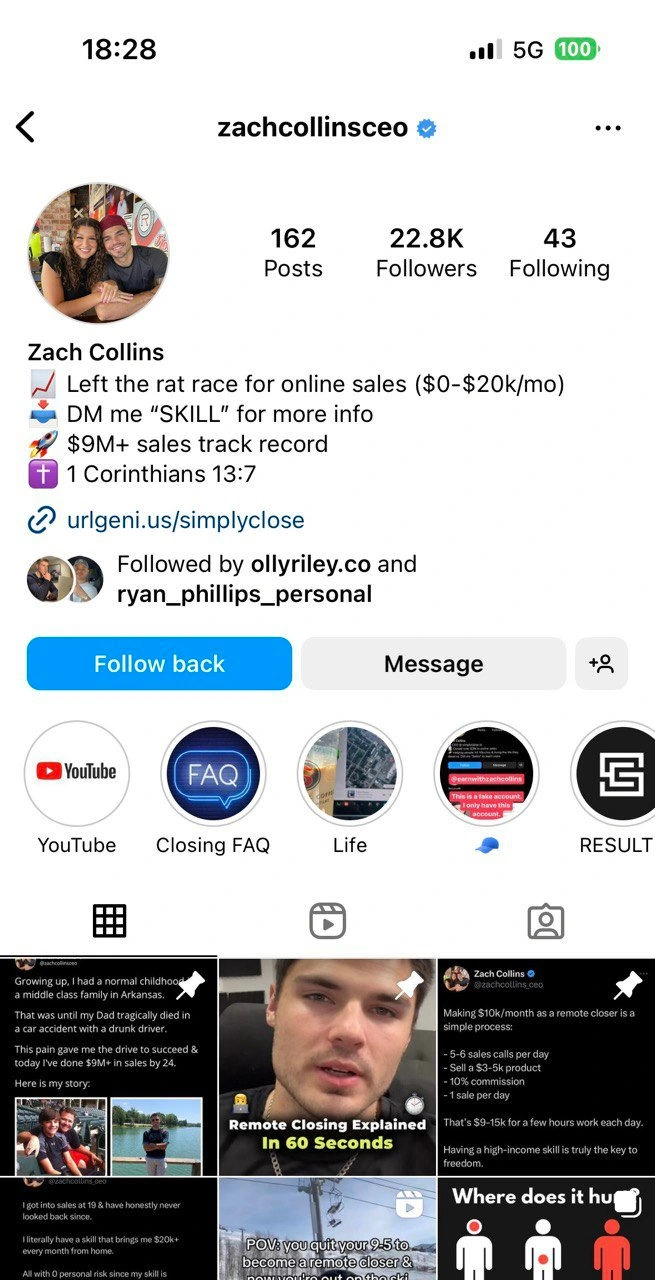Tap Zach Collins profile picture
655x1280 pixels.
point(99,253)
